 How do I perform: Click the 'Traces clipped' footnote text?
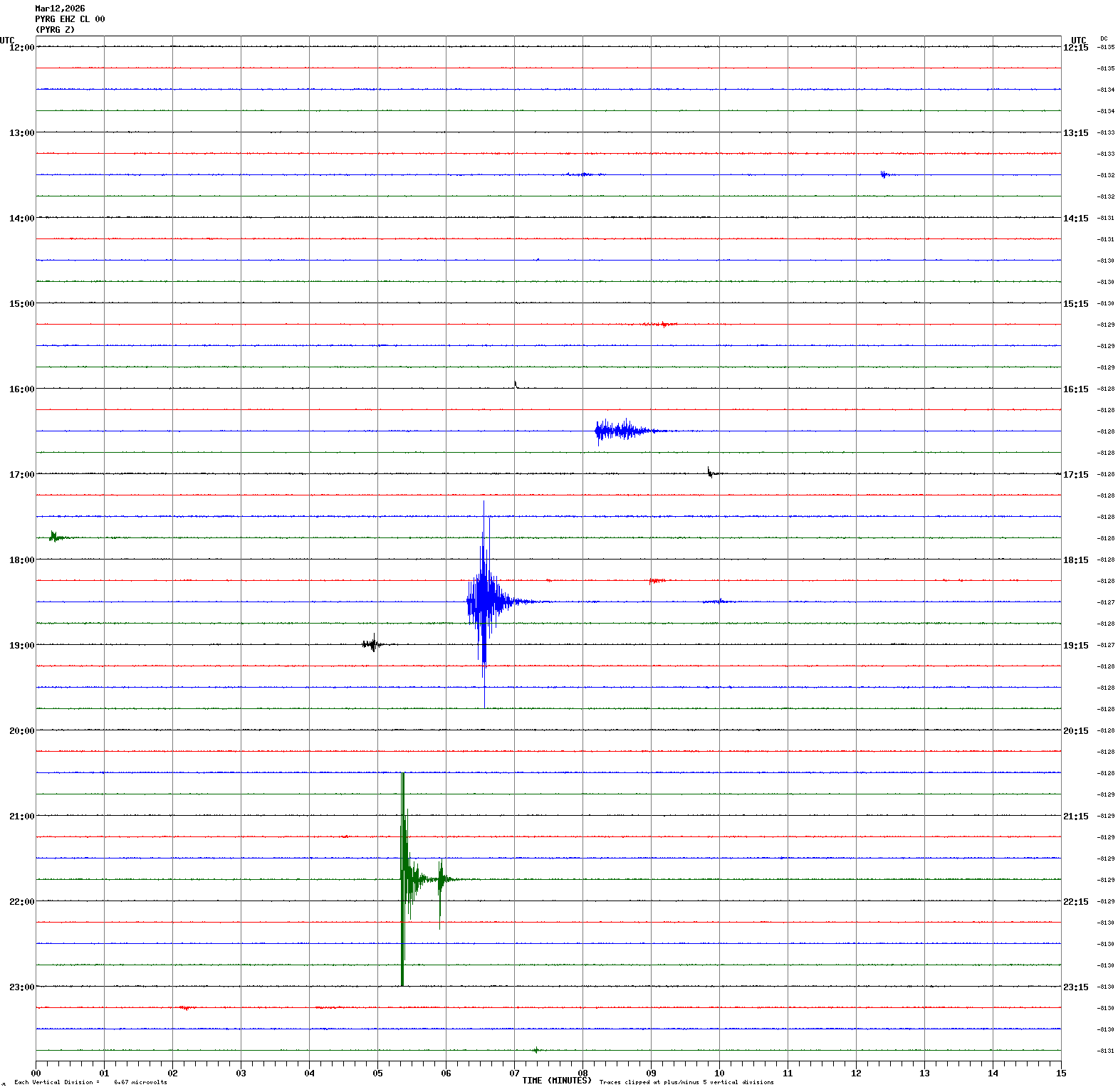click(x=686, y=1082)
